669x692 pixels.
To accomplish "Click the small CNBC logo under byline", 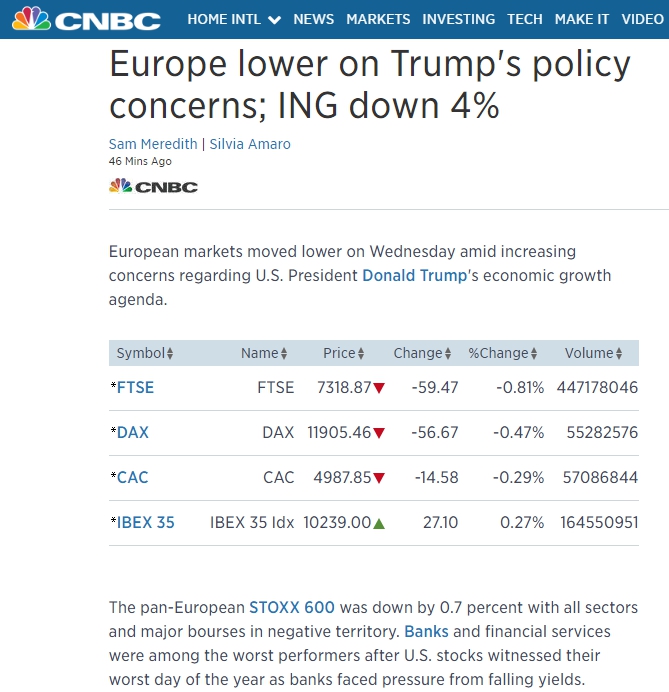I will (x=153, y=186).
